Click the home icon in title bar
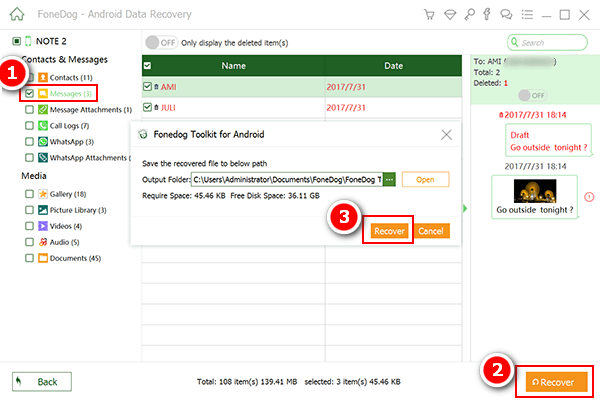600x400 pixels. tap(17, 15)
